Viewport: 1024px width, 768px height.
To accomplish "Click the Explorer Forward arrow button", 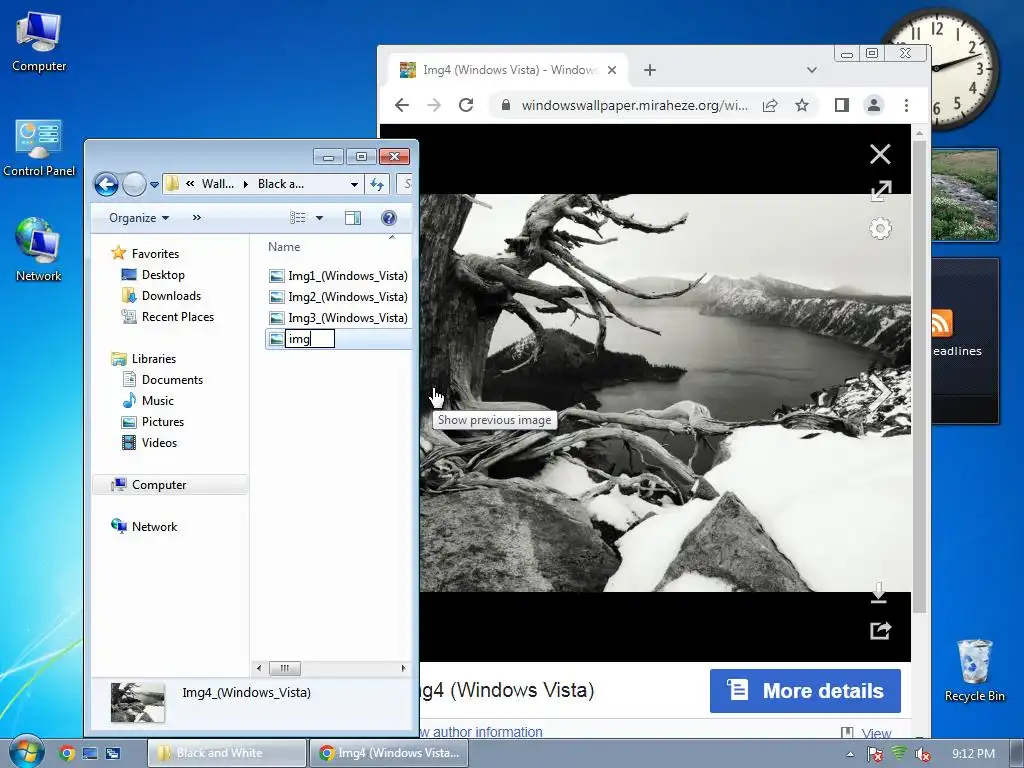I will (x=134, y=185).
